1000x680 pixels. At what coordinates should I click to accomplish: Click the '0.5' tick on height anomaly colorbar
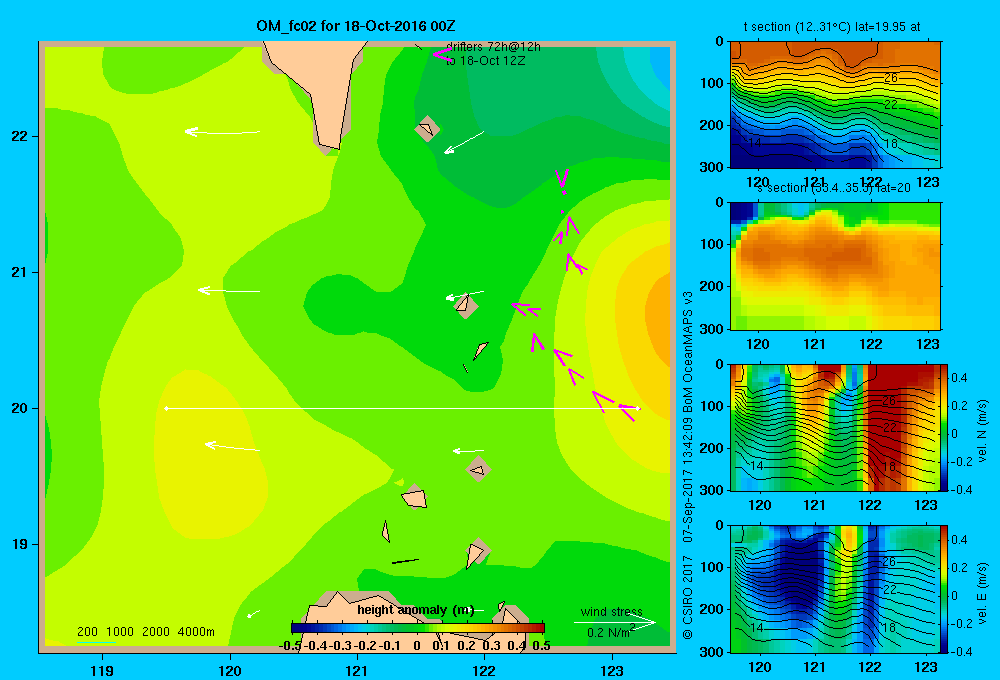point(541,646)
